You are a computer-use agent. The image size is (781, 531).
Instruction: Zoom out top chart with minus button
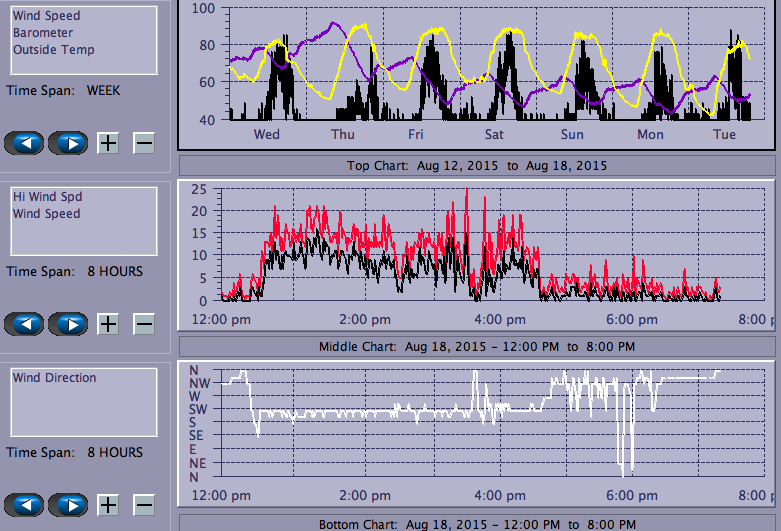coord(144,143)
